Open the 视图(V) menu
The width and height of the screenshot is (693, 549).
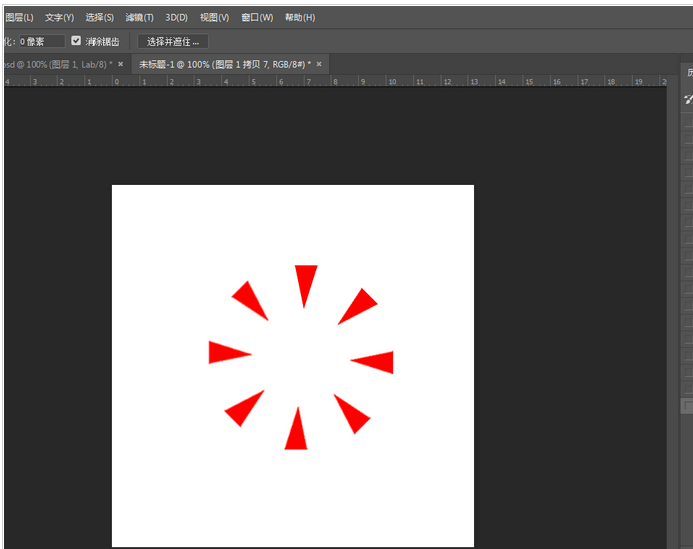click(x=214, y=18)
